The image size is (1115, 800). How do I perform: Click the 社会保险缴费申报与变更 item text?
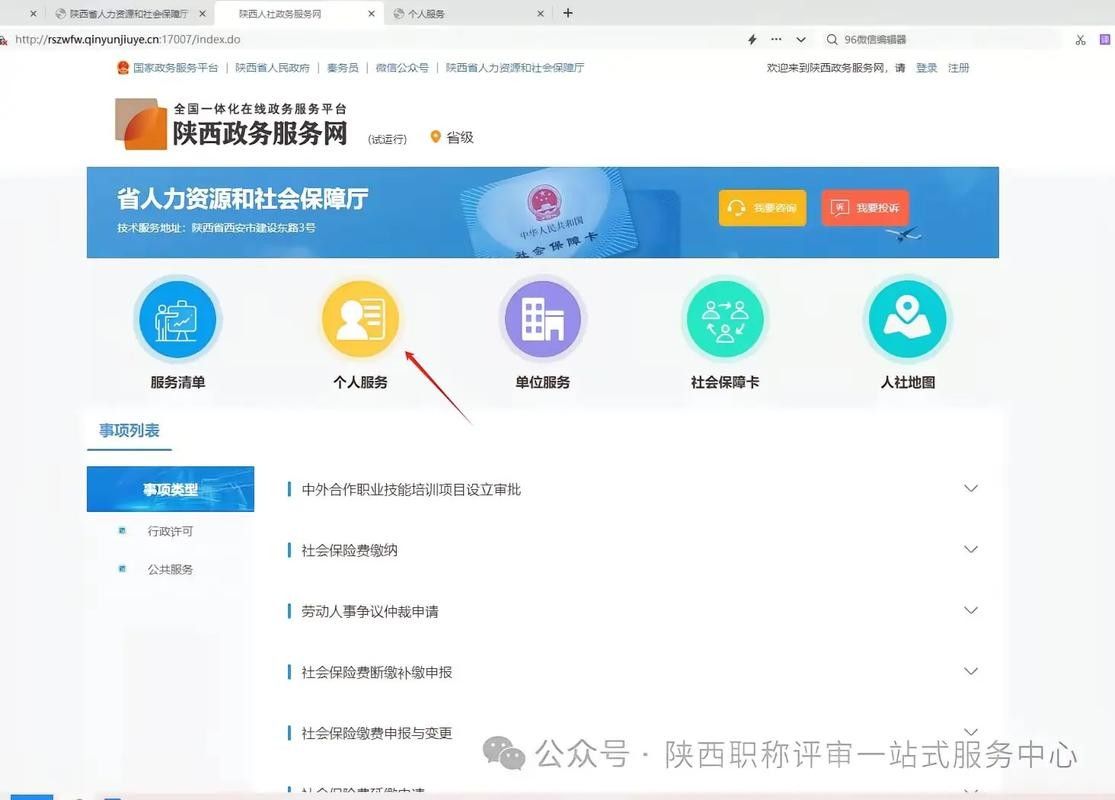377,733
